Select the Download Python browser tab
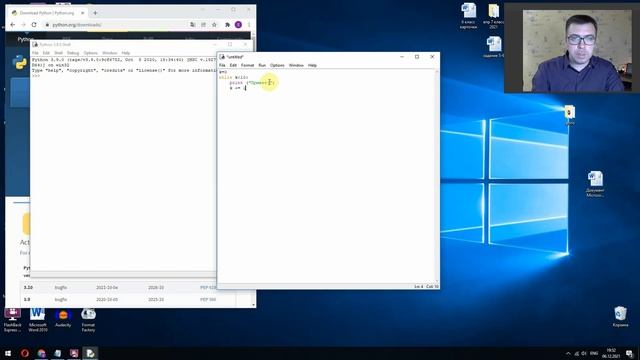The height and width of the screenshot is (360, 640). coord(47,13)
